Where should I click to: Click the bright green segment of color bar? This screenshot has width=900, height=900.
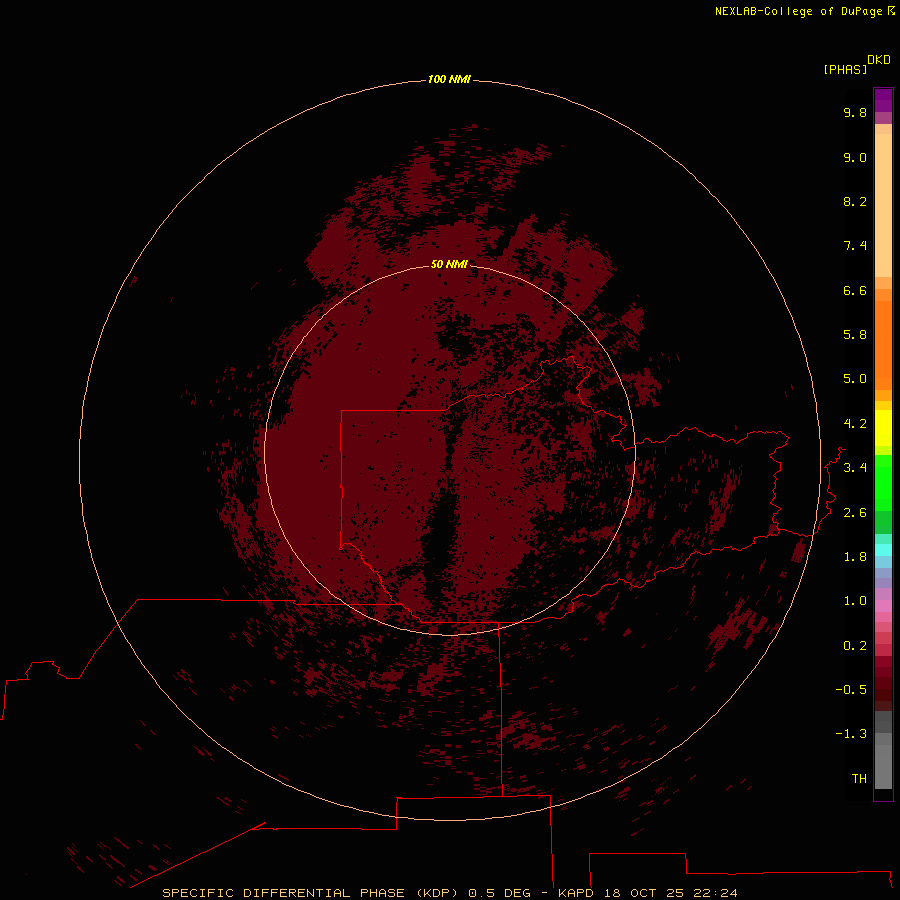tap(883, 482)
